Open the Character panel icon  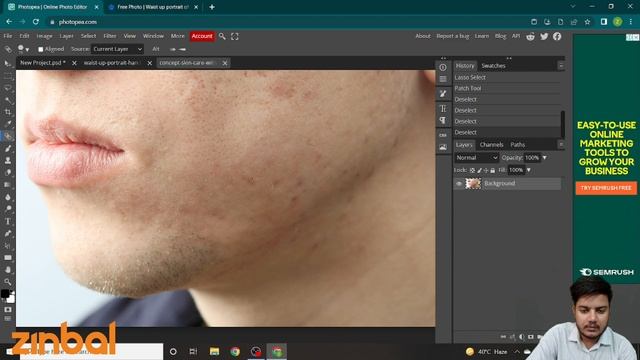(x=443, y=109)
